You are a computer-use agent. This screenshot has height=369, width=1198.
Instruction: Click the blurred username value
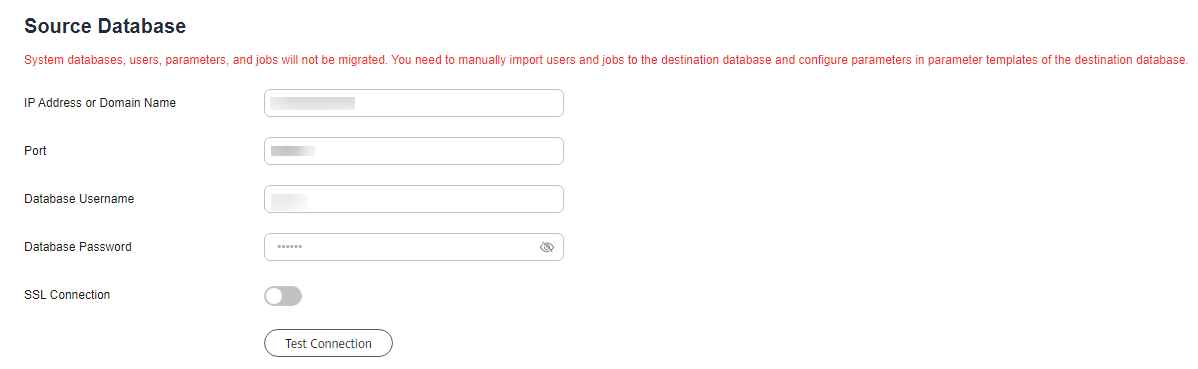click(x=289, y=201)
